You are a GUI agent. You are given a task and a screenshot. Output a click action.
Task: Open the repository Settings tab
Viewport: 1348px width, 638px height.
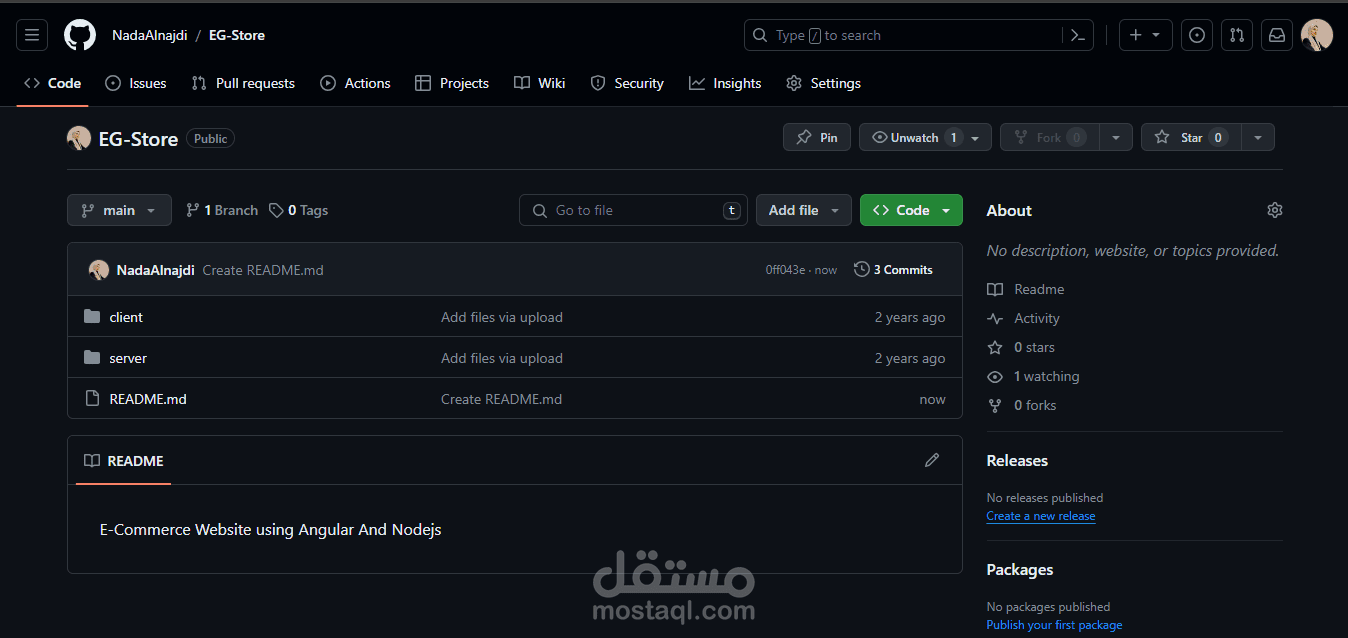[x=823, y=83]
